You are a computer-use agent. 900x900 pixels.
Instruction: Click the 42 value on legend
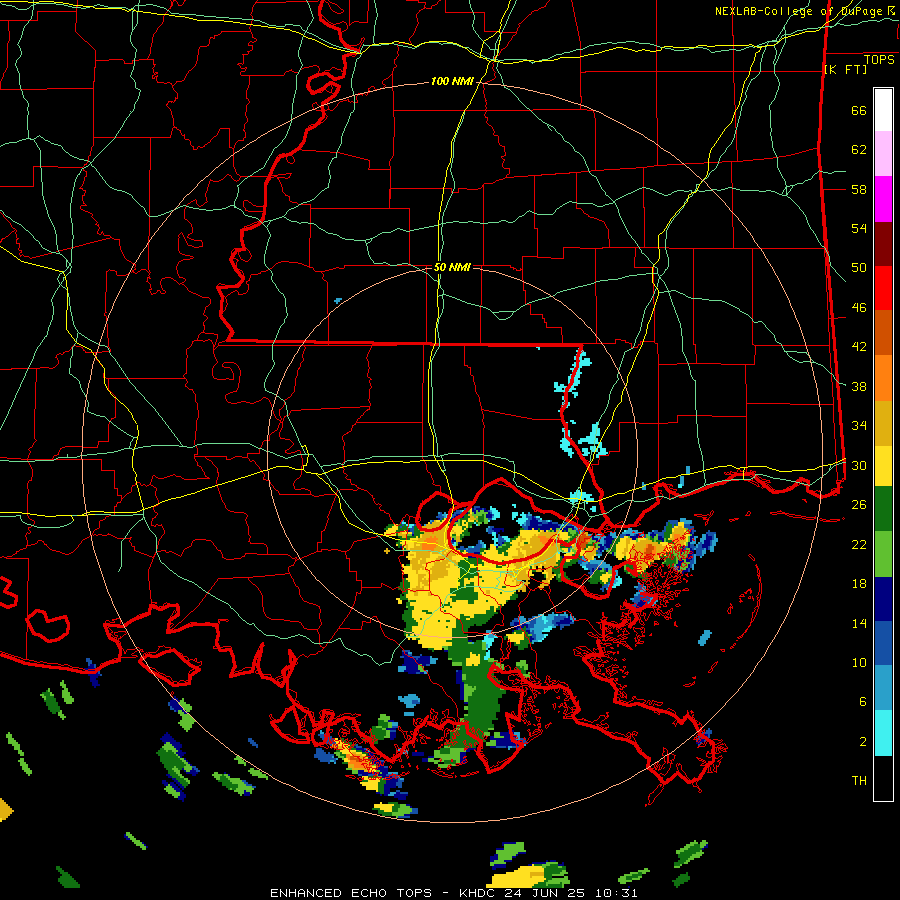(x=859, y=347)
